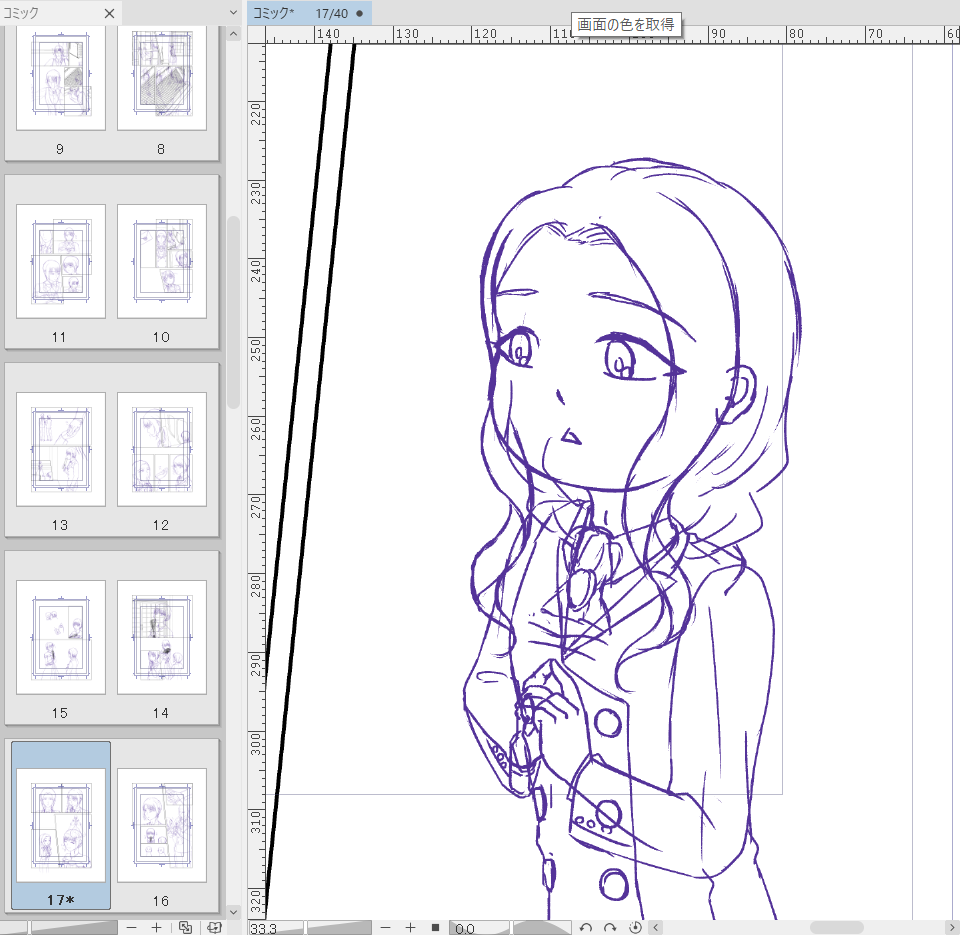Viewport: 960px width, 935px height.
Task: Zoom in the canvas with plus button
Action: point(410,927)
